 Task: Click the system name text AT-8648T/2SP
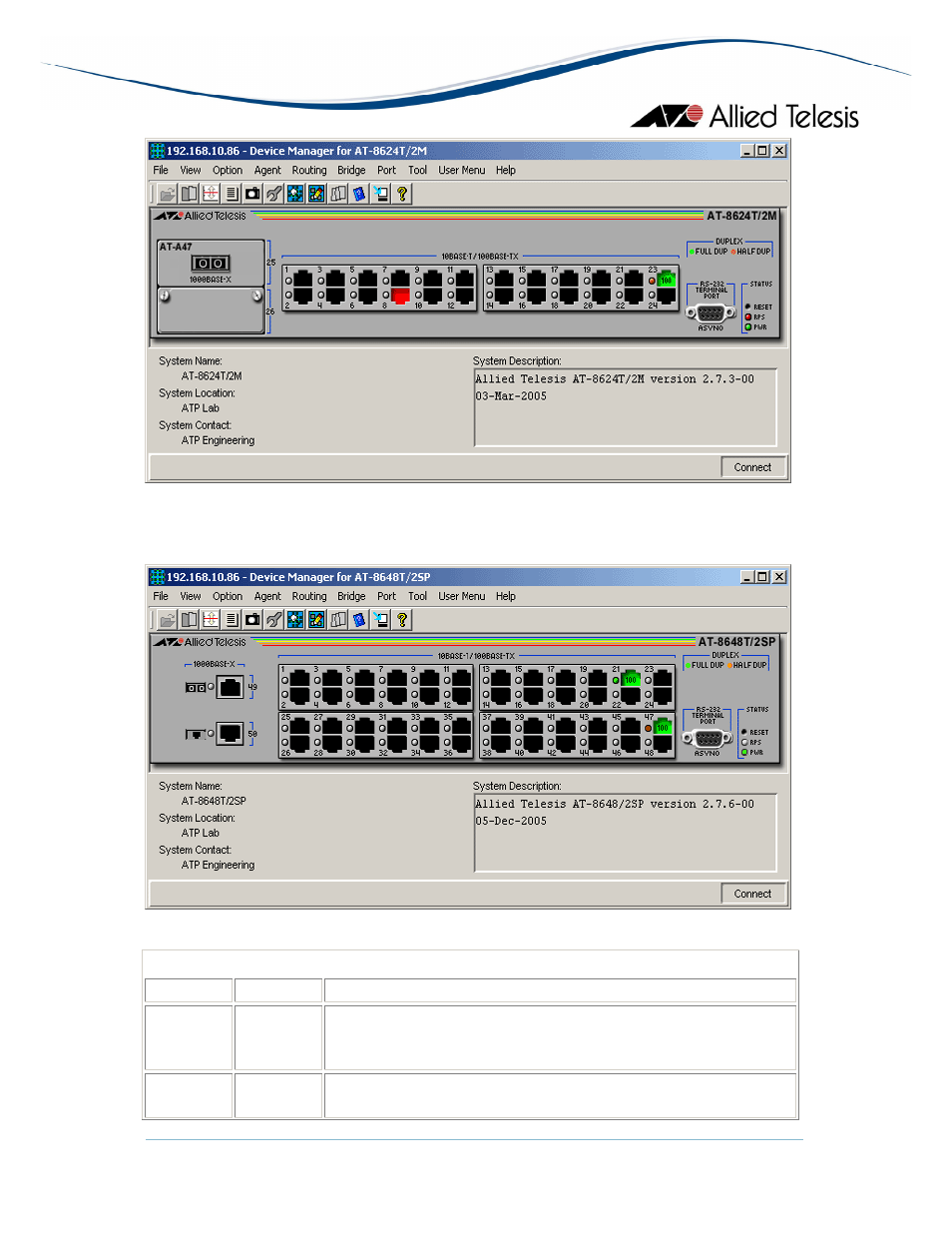point(214,801)
